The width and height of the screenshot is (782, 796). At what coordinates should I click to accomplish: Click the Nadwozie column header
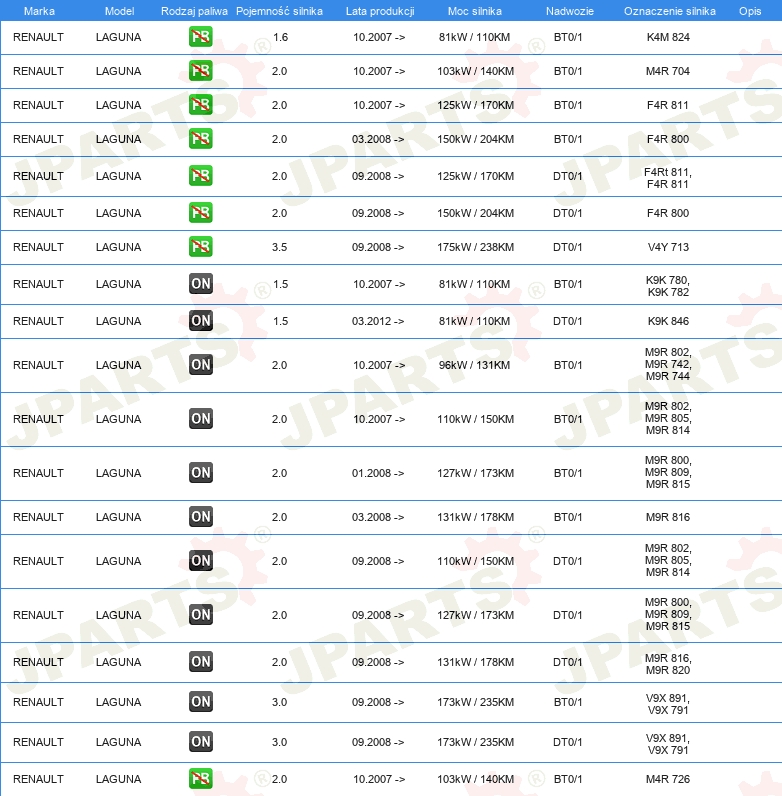click(570, 11)
